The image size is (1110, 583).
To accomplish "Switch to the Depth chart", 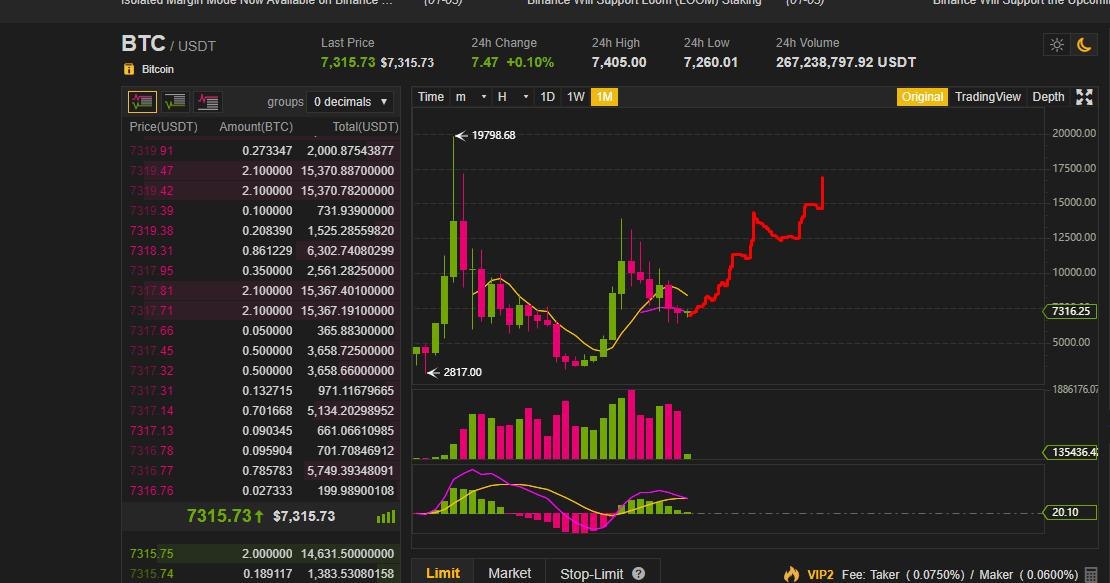I will pyautogui.click(x=1048, y=97).
